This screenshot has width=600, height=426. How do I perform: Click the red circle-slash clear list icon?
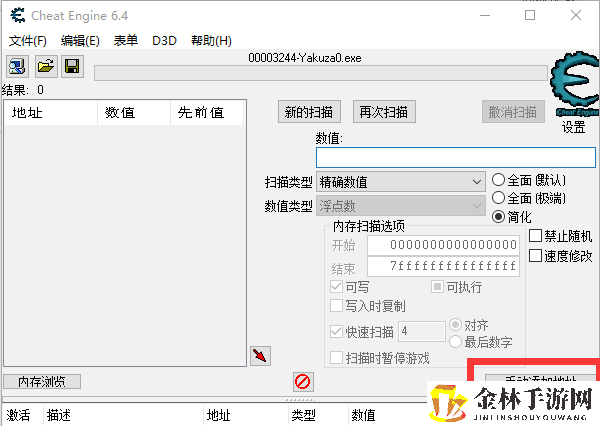303,382
